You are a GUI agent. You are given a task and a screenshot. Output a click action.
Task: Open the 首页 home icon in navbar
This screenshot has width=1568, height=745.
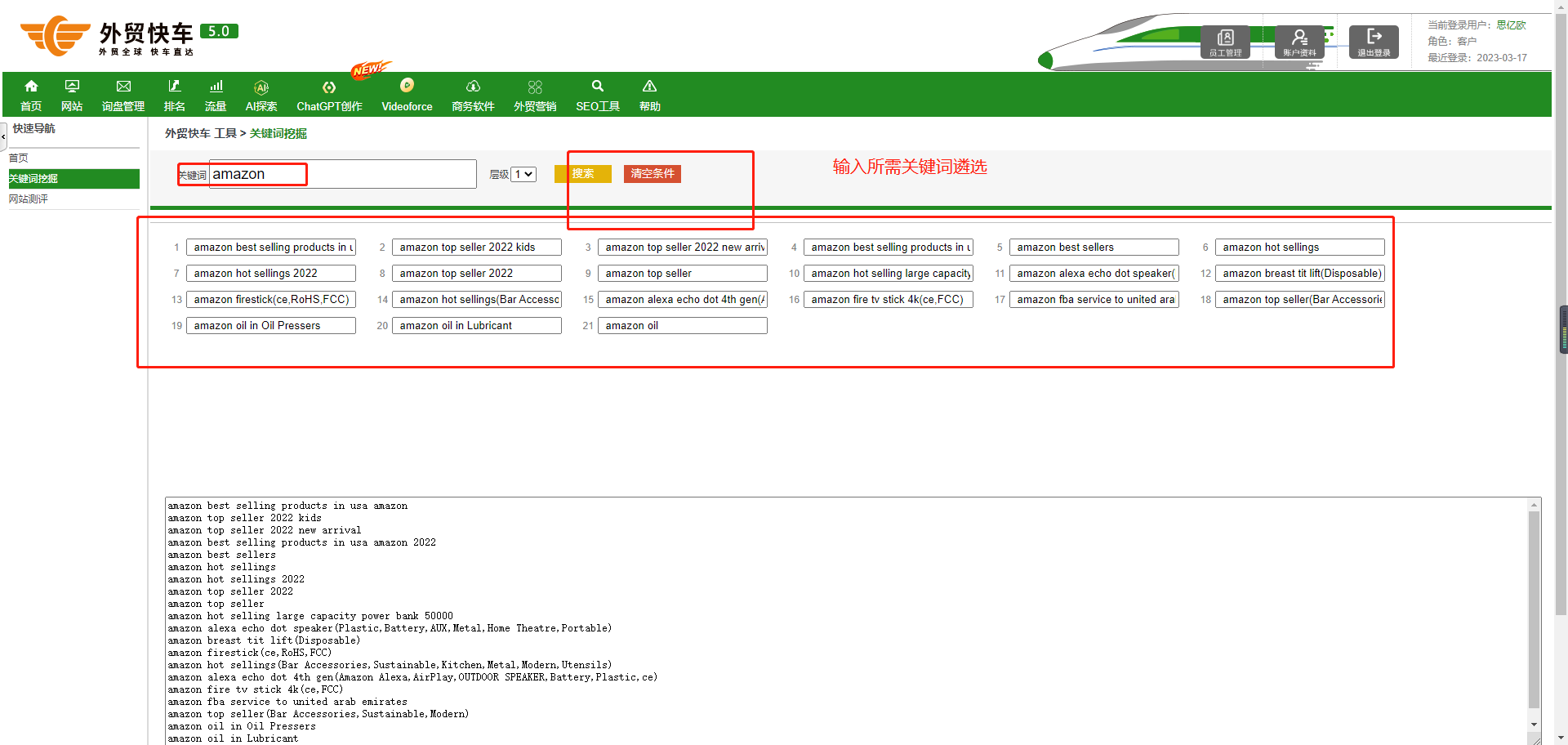click(31, 86)
